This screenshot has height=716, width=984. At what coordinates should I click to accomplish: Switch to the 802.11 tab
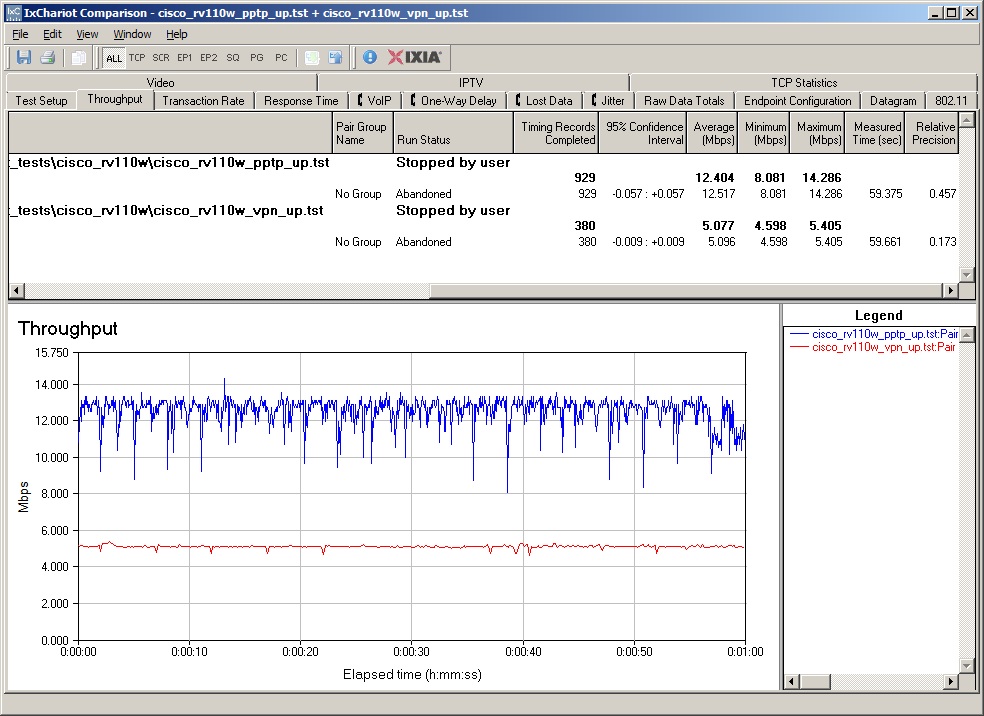(x=951, y=100)
